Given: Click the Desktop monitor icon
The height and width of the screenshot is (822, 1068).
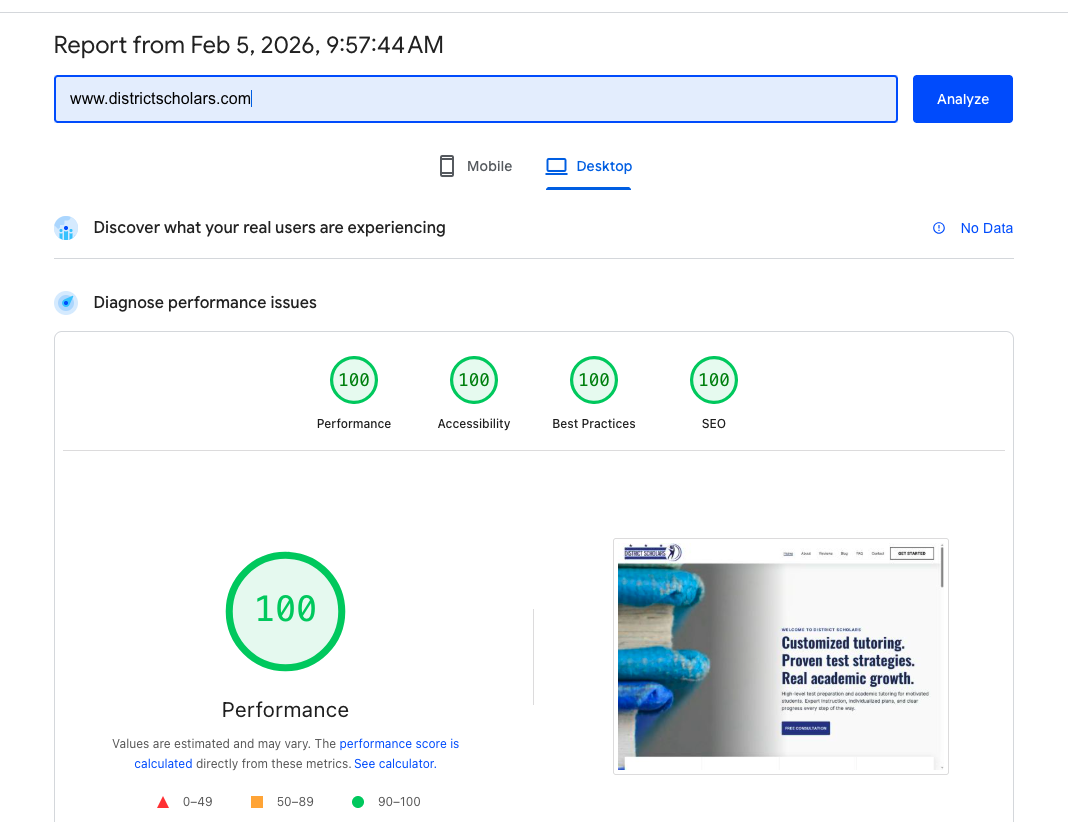Looking at the screenshot, I should [556, 165].
